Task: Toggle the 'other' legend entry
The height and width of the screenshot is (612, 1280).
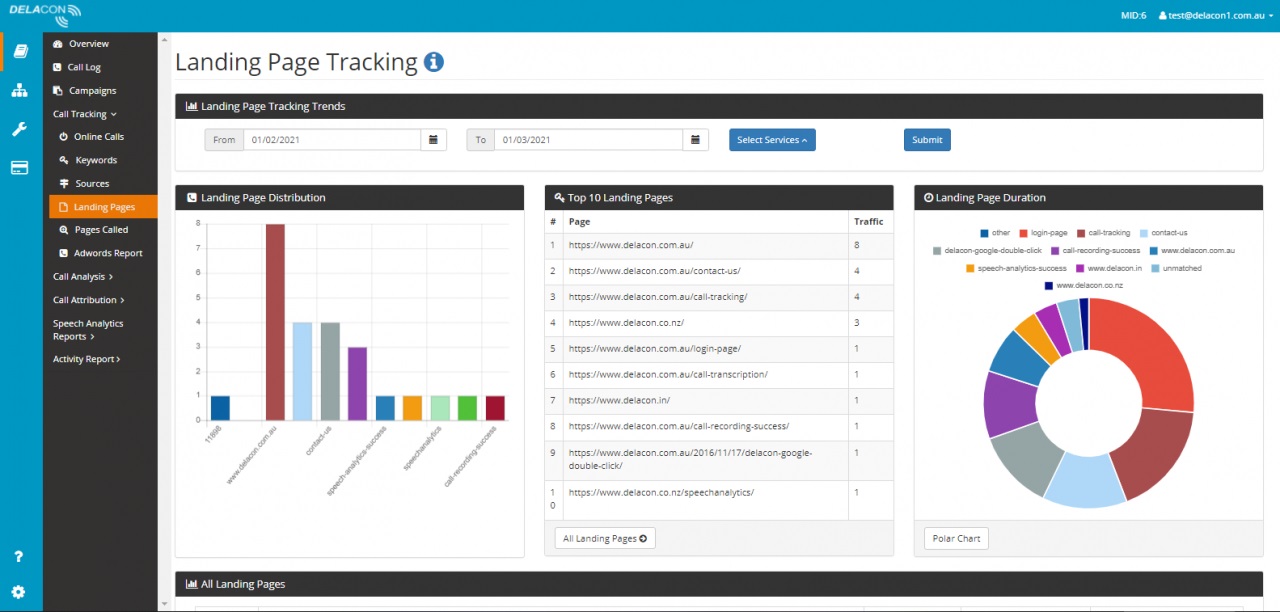Action: pyautogui.click(x=995, y=233)
